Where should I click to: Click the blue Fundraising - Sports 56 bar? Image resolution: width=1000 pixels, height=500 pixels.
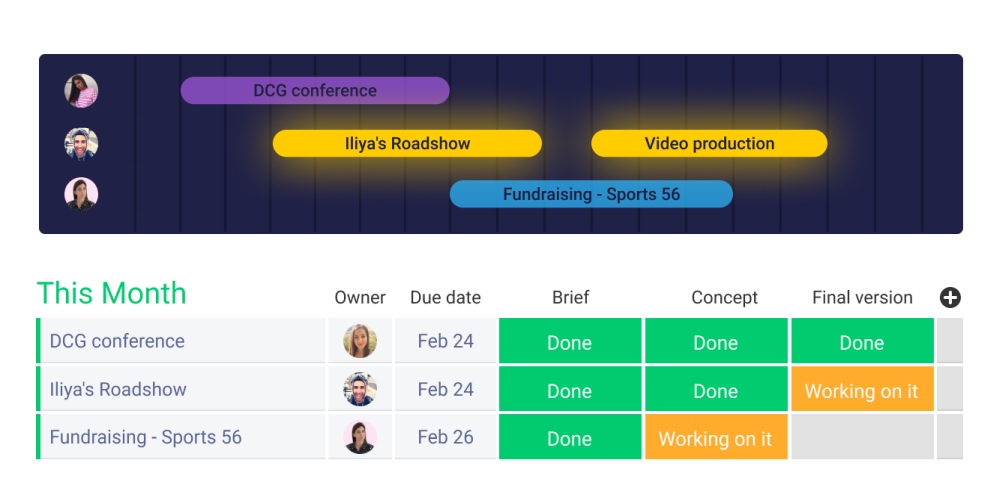pos(591,194)
